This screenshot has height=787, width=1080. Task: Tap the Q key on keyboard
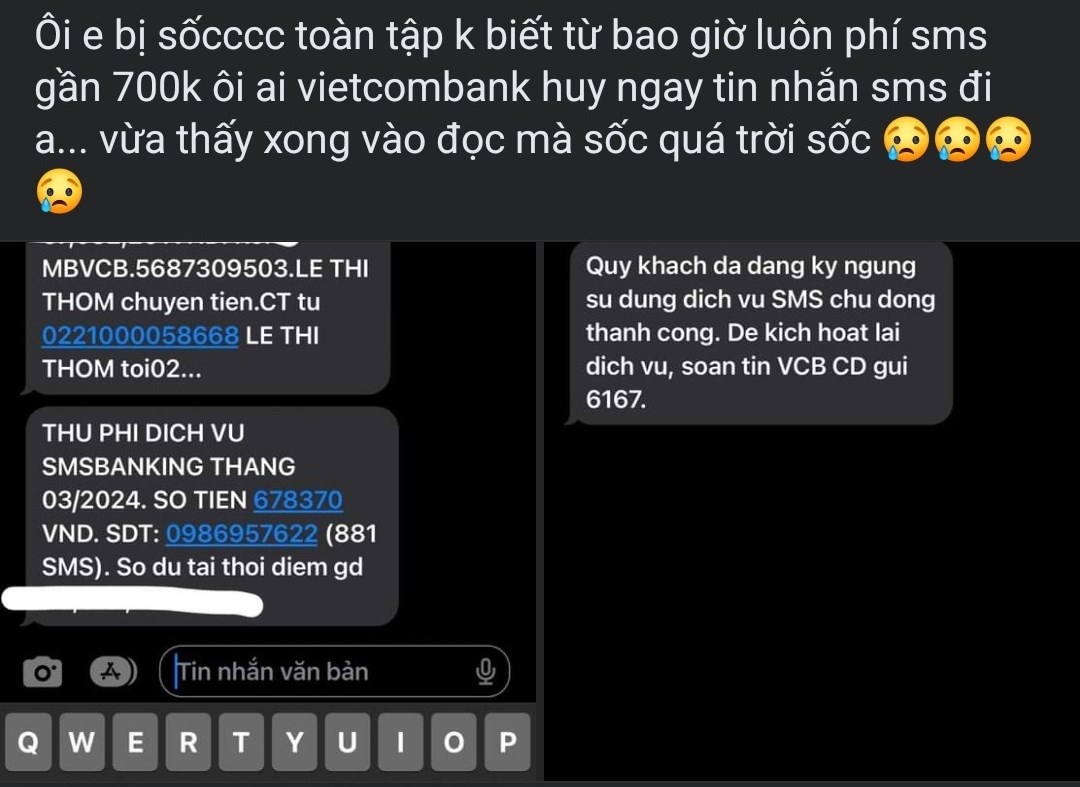pyautogui.click(x=28, y=742)
